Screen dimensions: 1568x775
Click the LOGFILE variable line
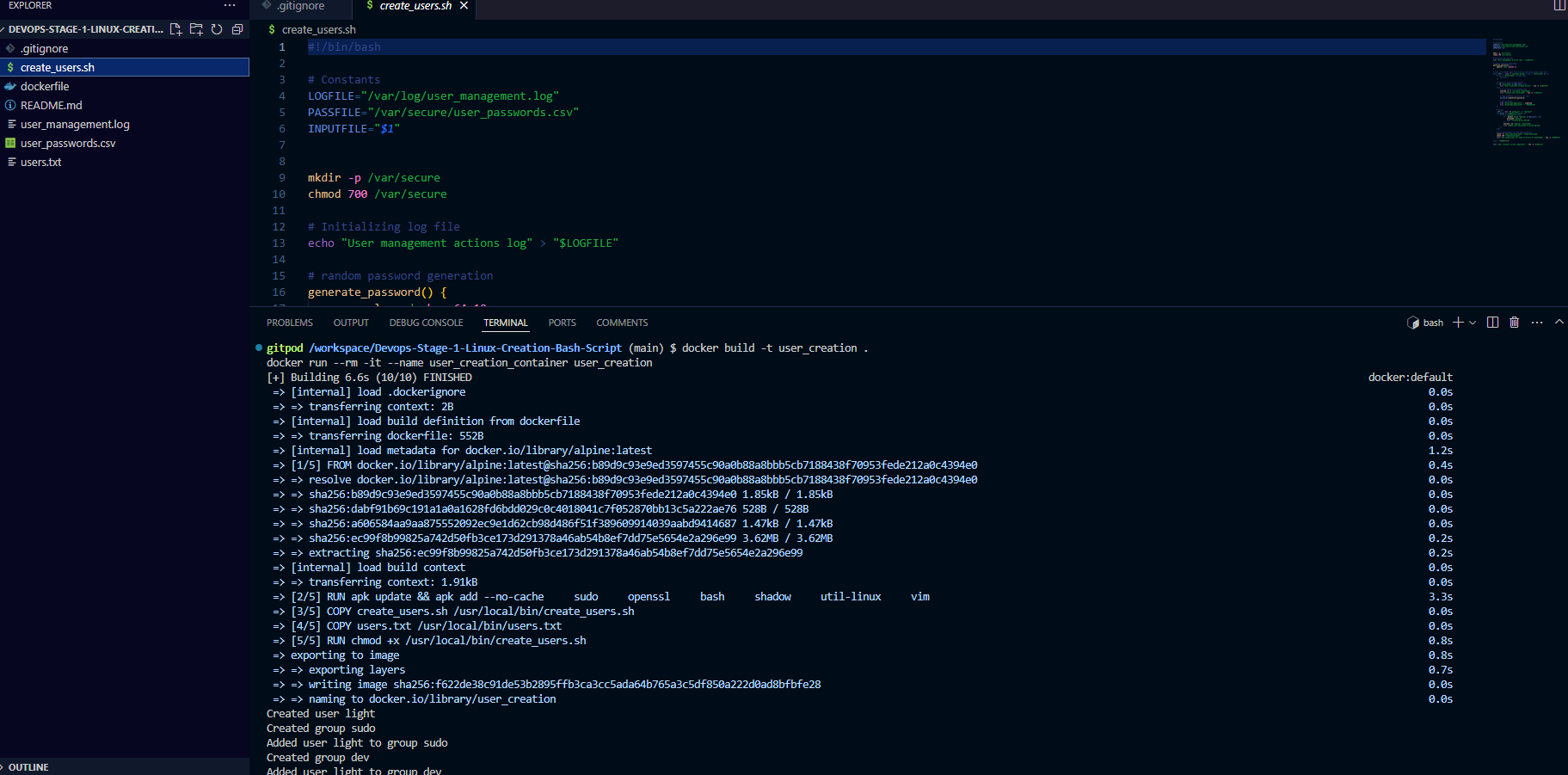(x=434, y=95)
